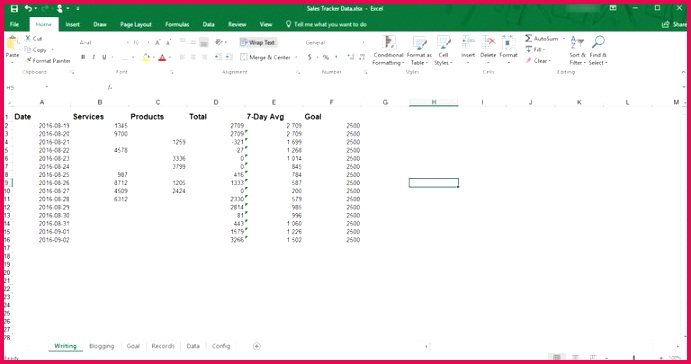Image resolution: width=691 pixels, height=364 pixels.
Task: Open Sort & Filter menu
Action: point(577,51)
